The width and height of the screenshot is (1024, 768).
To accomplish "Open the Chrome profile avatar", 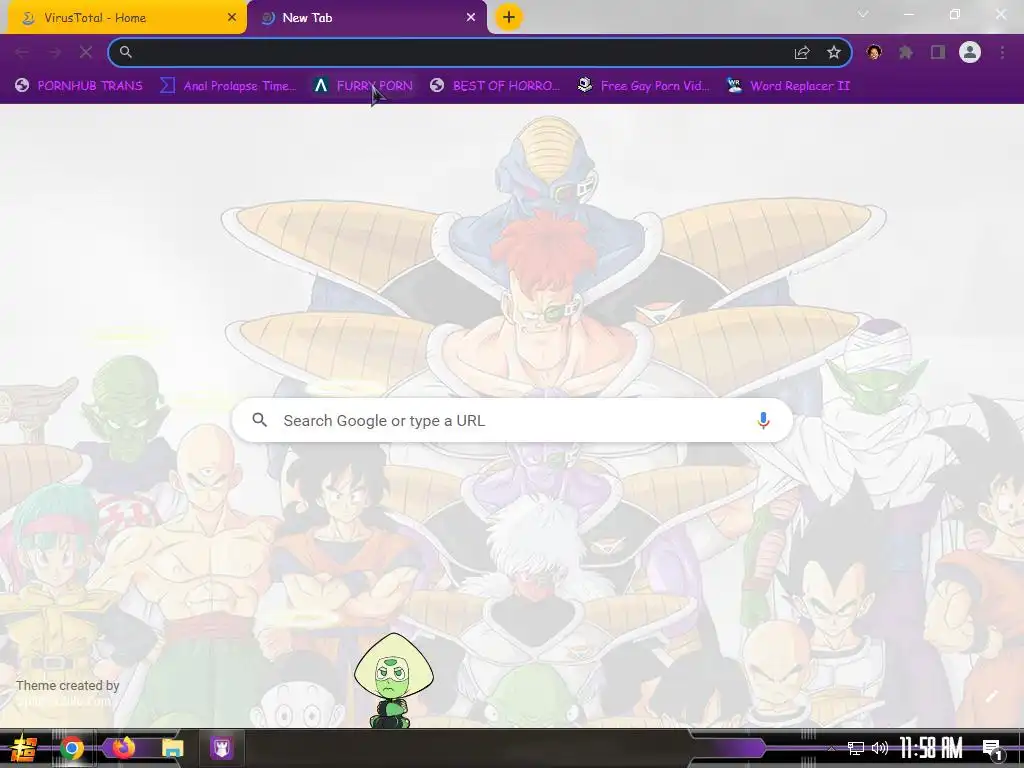I will [970, 52].
